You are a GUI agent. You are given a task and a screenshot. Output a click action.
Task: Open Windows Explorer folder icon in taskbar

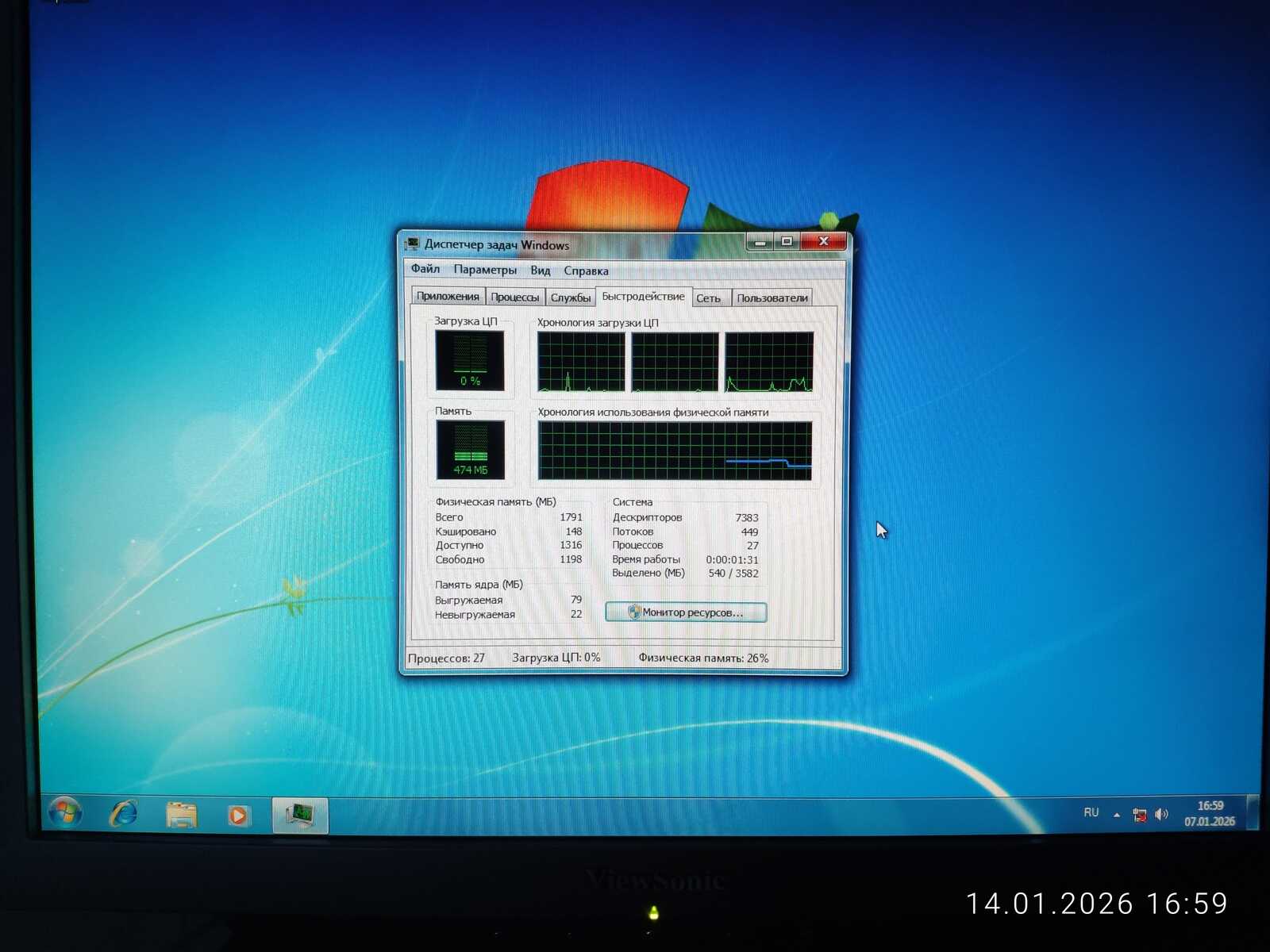tap(181, 814)
